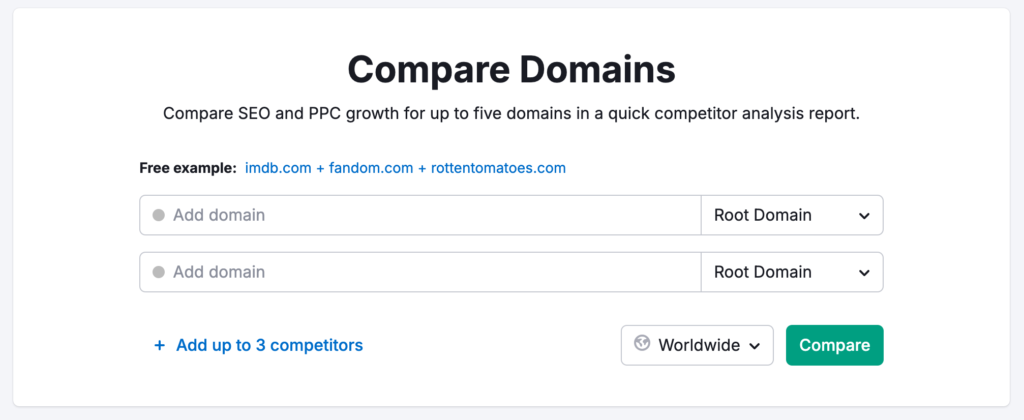
Task: Click the Compare Domains heading
Action: [511, 70]
